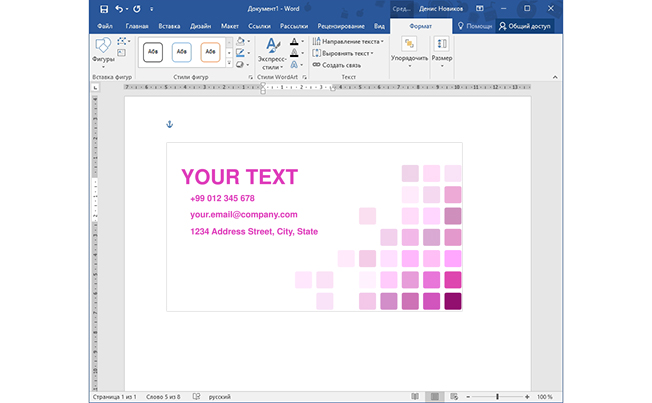Open the Экспресс-стили WordArt menu
Viewport: 652px width, 403px height.
click(x=272, y=53)
